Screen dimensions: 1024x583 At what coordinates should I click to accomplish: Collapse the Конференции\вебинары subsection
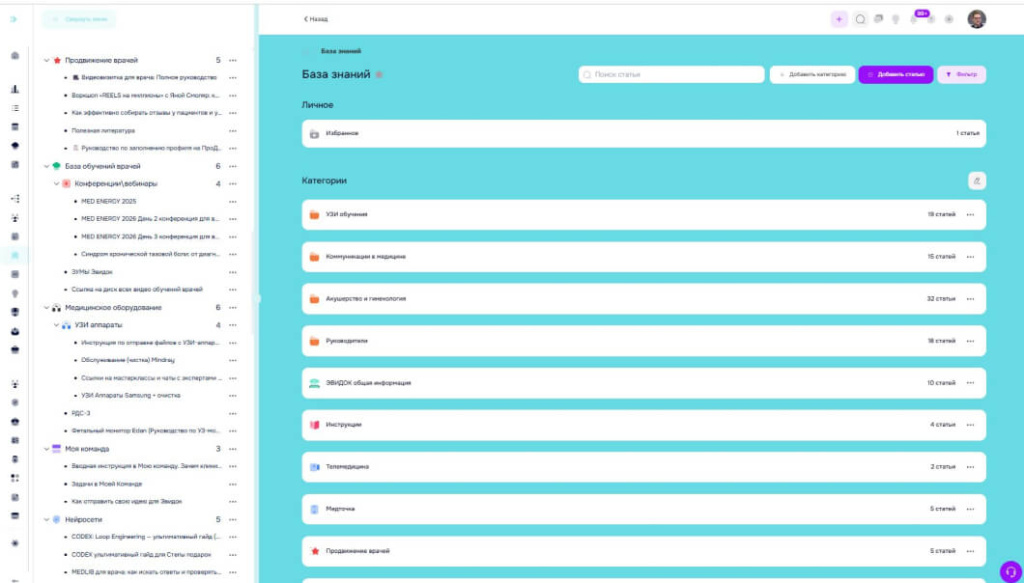tap(56, 184)
